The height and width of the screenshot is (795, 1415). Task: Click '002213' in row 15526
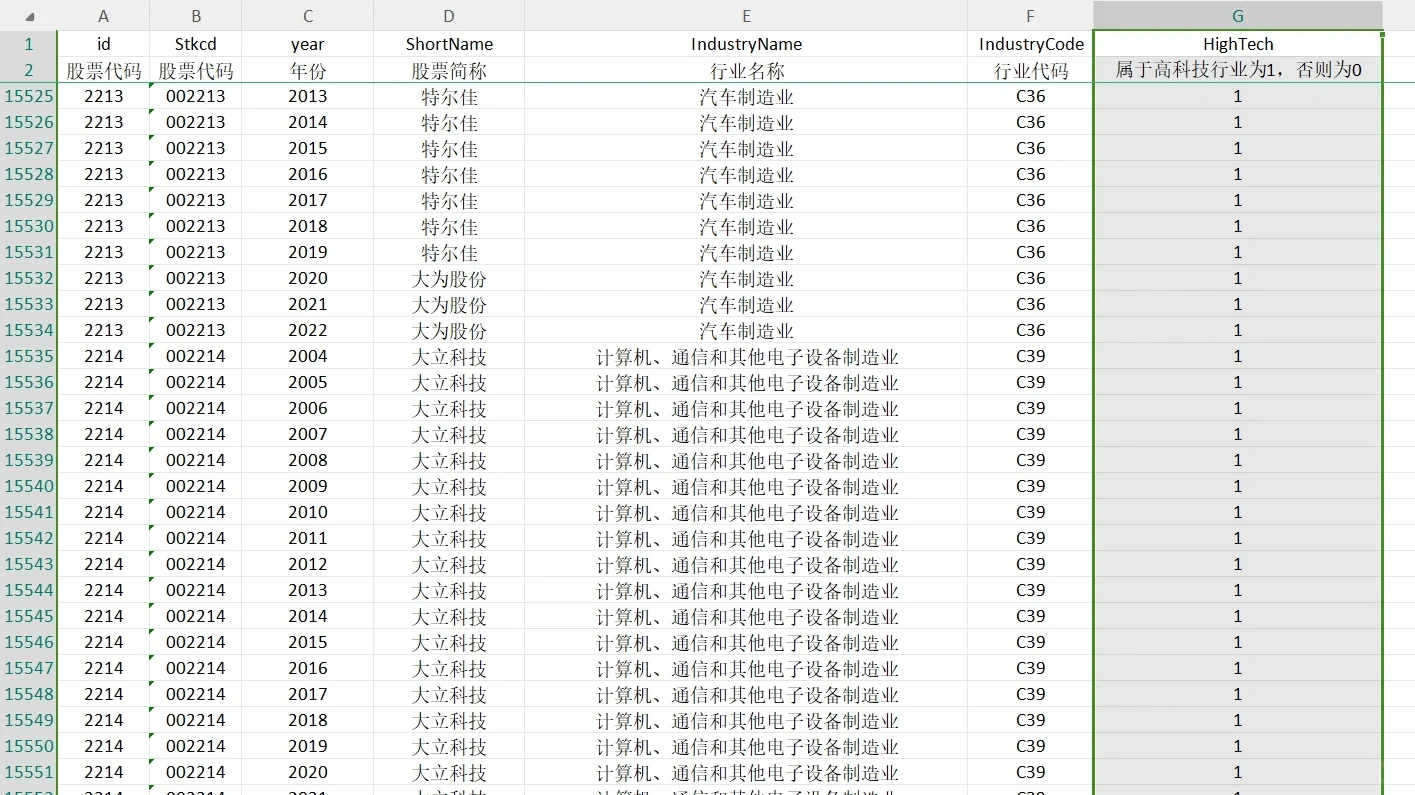click(x=195, y=122)
